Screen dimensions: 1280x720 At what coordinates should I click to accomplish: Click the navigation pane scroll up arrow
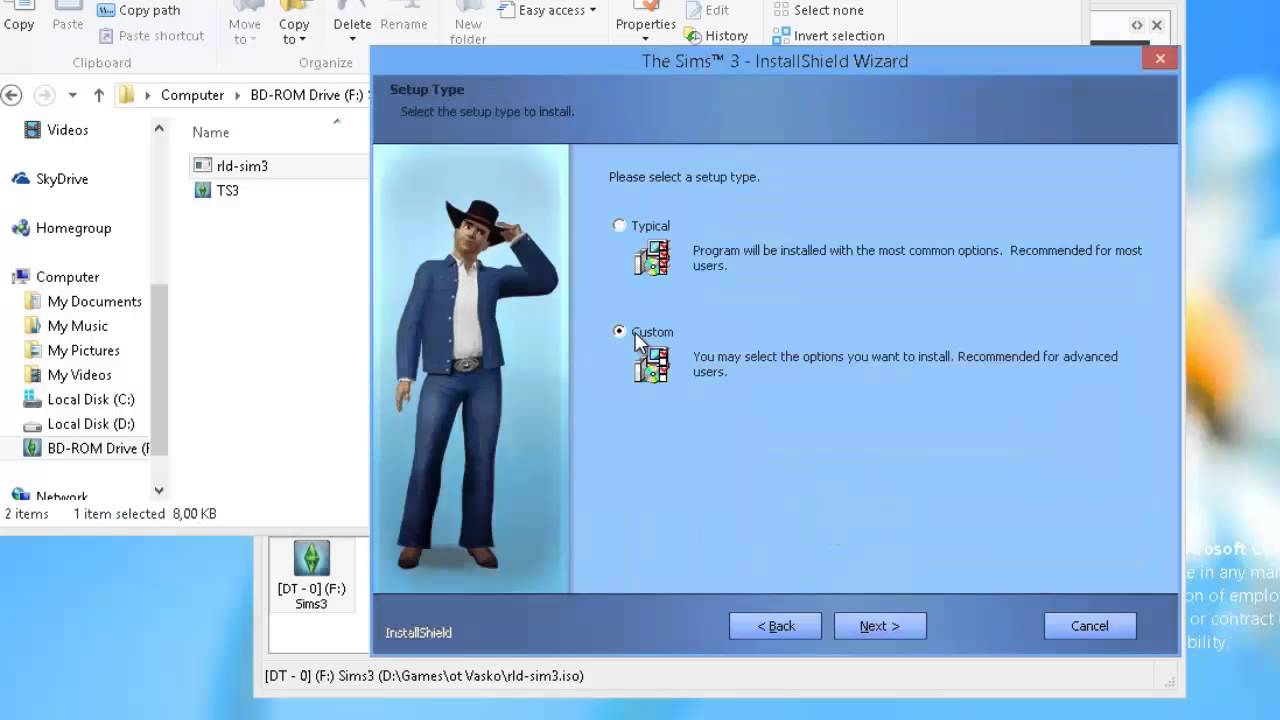[x=159, y=128]
